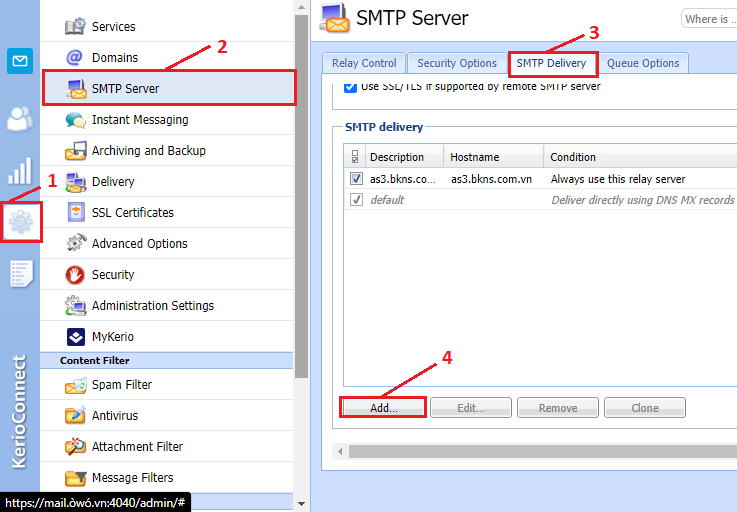Click the red Security hand icon
Viewport: 737px width, 512px height.
click(75, 275)
